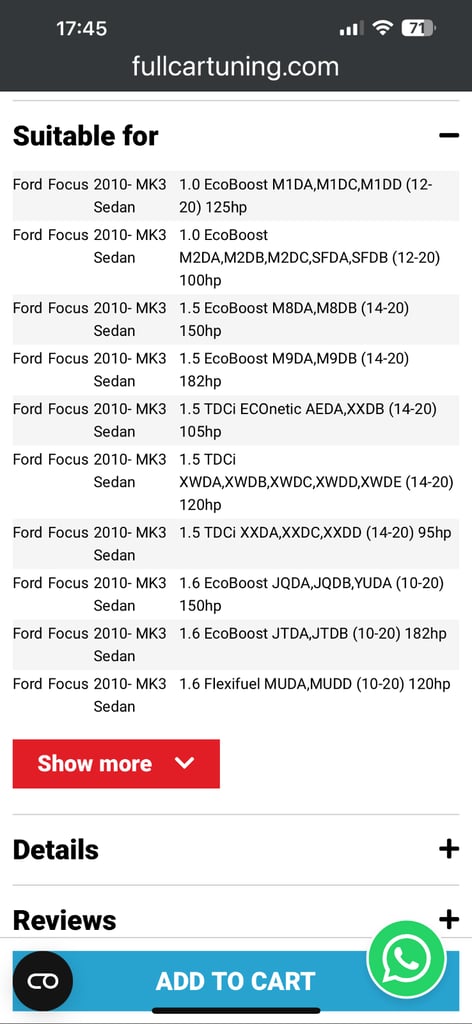The height and width of the screenshot is (1024, 472).
Task: Select the 1.5 TDCi ECOnetic 105hp row
Action: coord(236,420)
